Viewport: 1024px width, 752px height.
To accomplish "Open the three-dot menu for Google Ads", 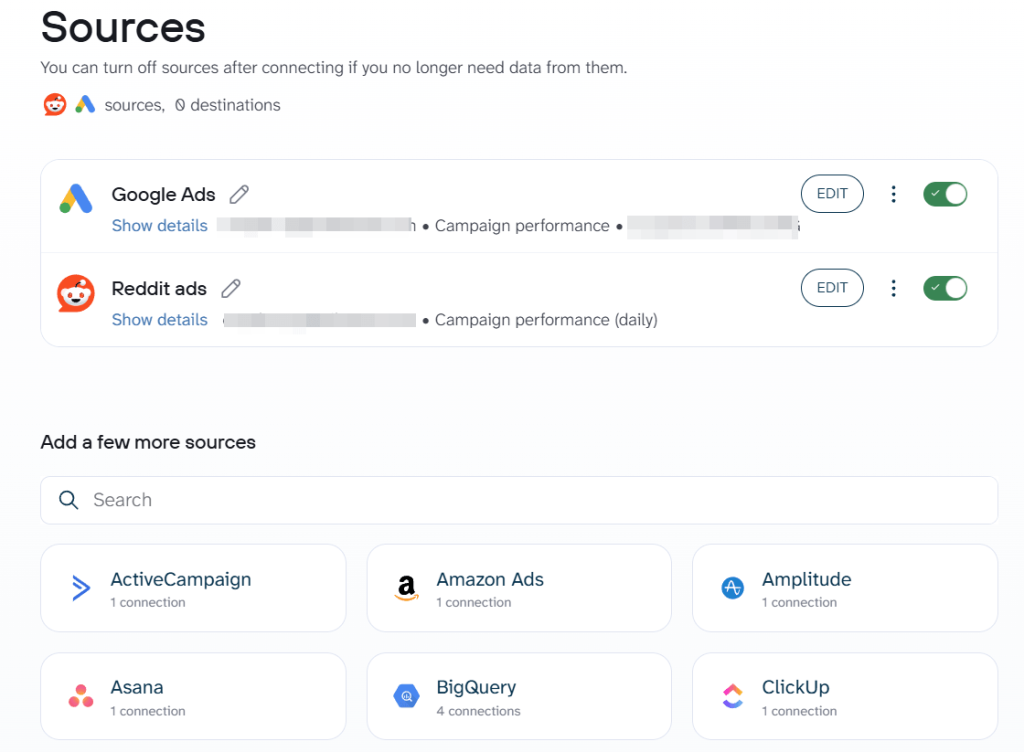I will tap(893, 193).
